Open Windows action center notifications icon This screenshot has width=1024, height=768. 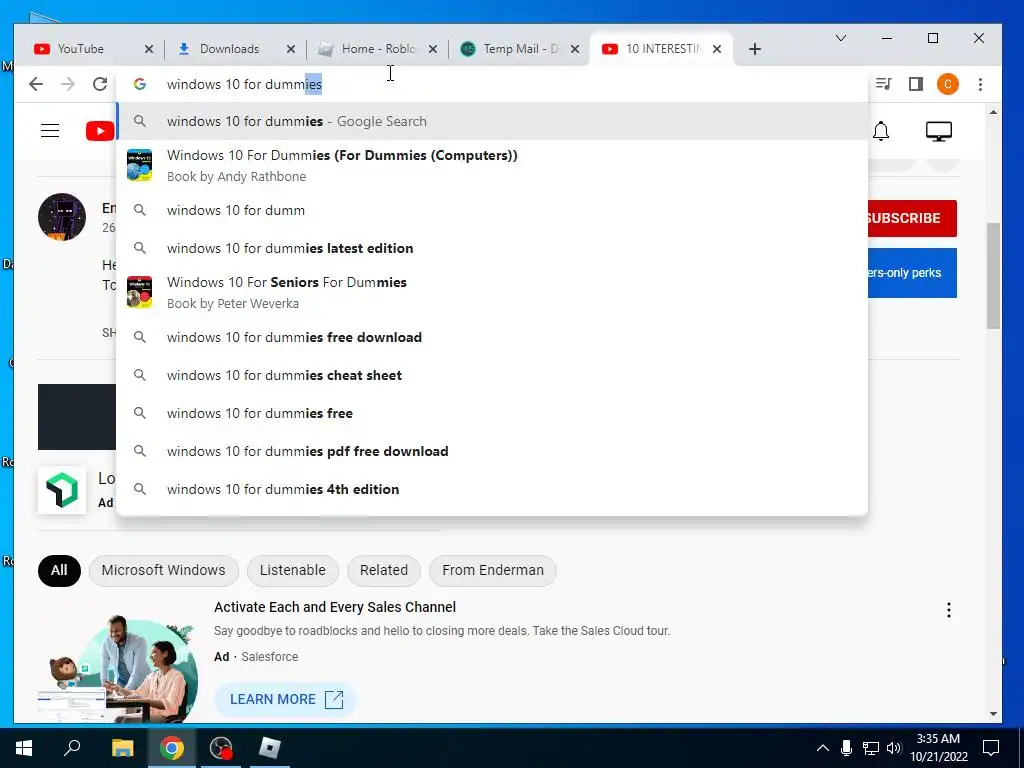(991, 748)
